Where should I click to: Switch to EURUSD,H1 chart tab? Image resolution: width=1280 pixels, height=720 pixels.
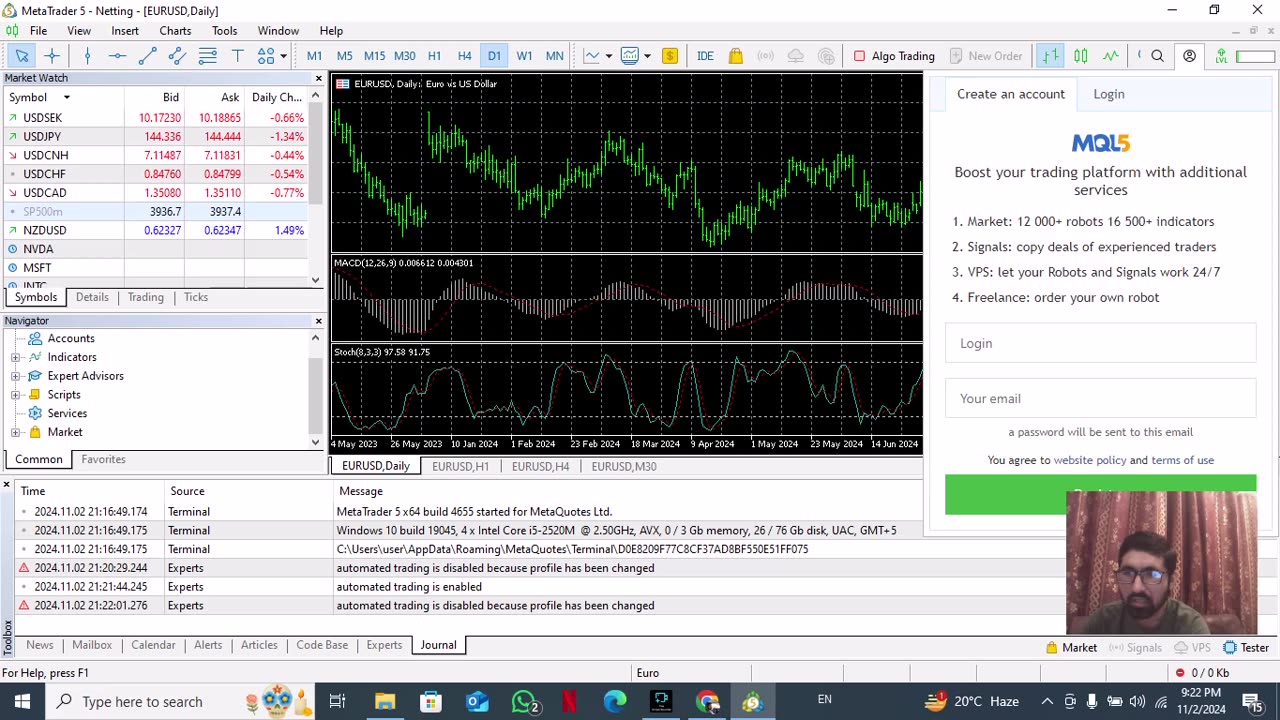coord(460,466)
